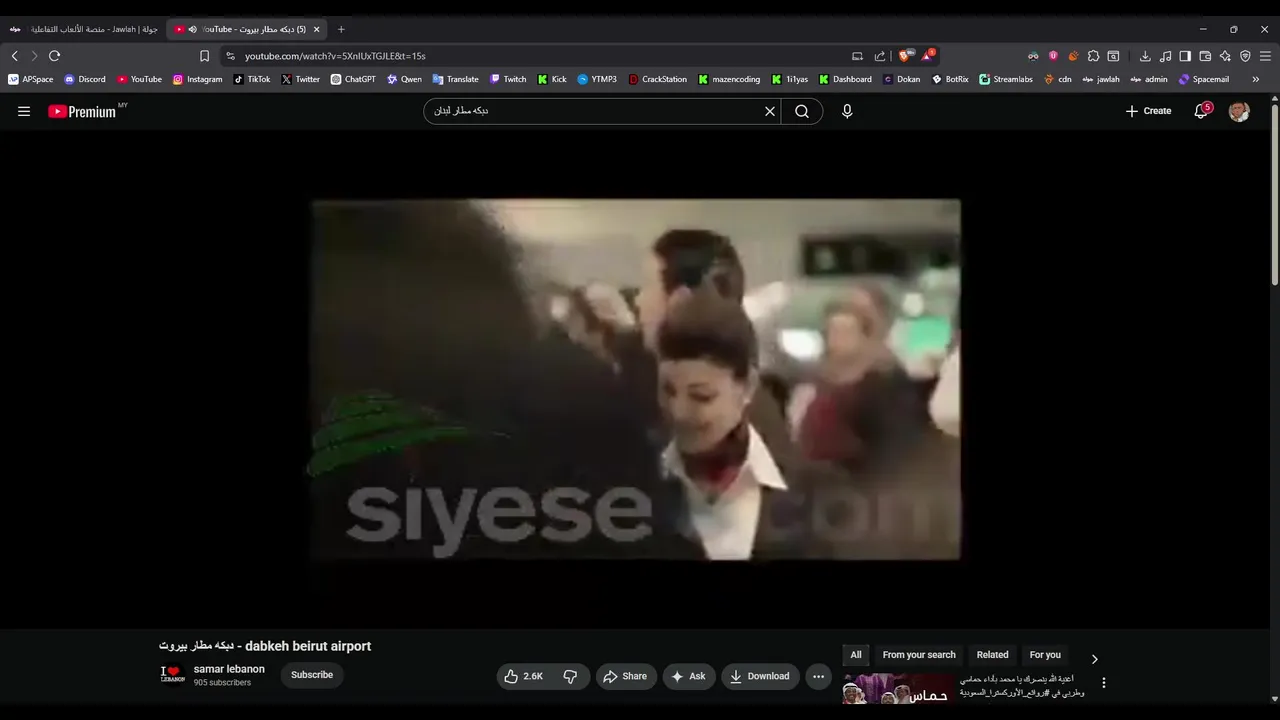1280x720 pixels.
Task: Open the first recommended video thumbnail
Action: coord(897,689)
